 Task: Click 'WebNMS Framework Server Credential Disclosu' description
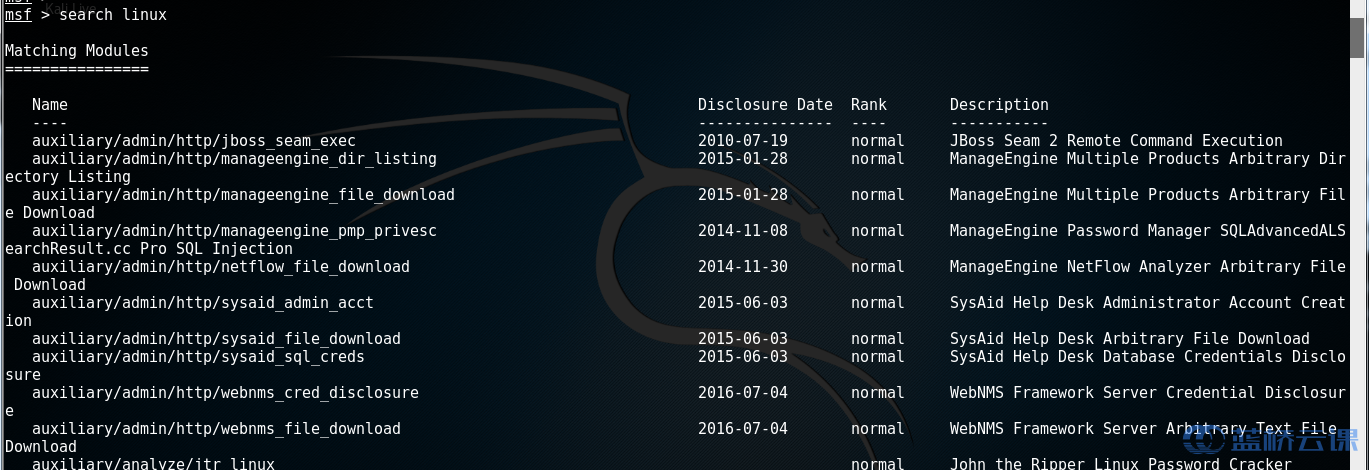1148,393
